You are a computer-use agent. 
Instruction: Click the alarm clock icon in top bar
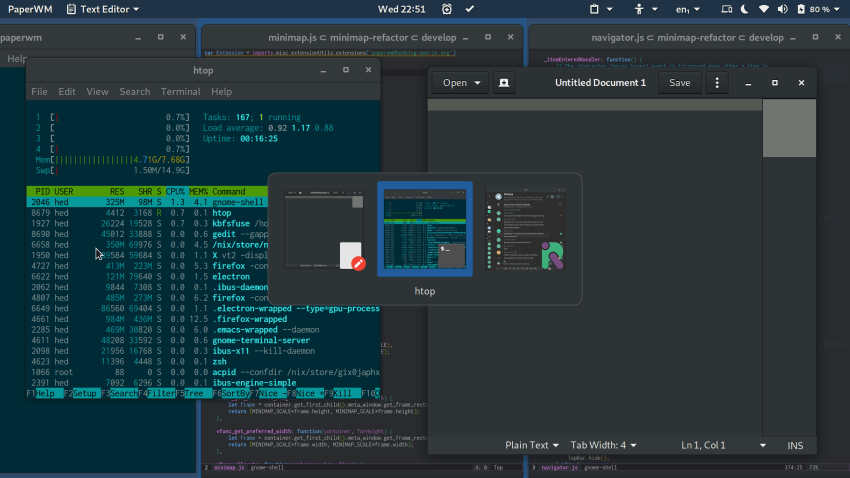tap(446, 9)
